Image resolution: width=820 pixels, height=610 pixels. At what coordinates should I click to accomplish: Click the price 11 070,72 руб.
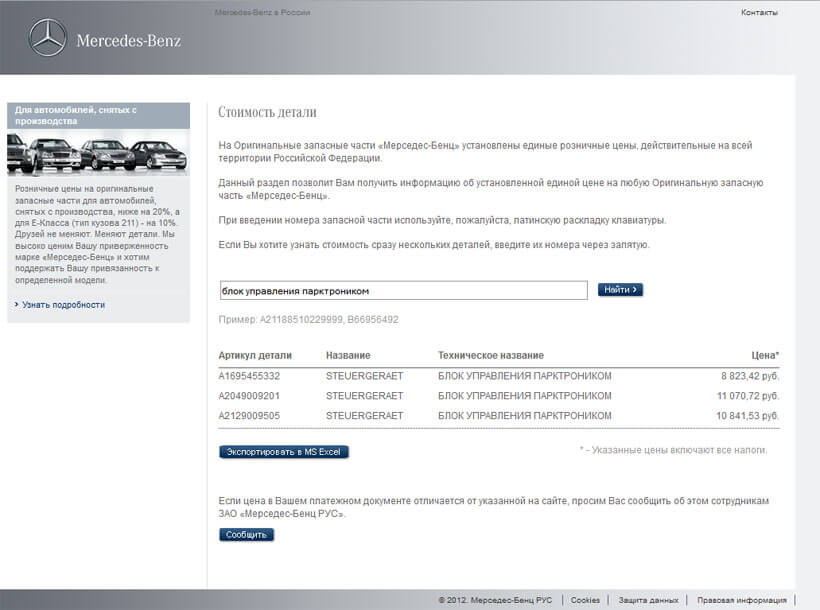click(x=748, y=396)
